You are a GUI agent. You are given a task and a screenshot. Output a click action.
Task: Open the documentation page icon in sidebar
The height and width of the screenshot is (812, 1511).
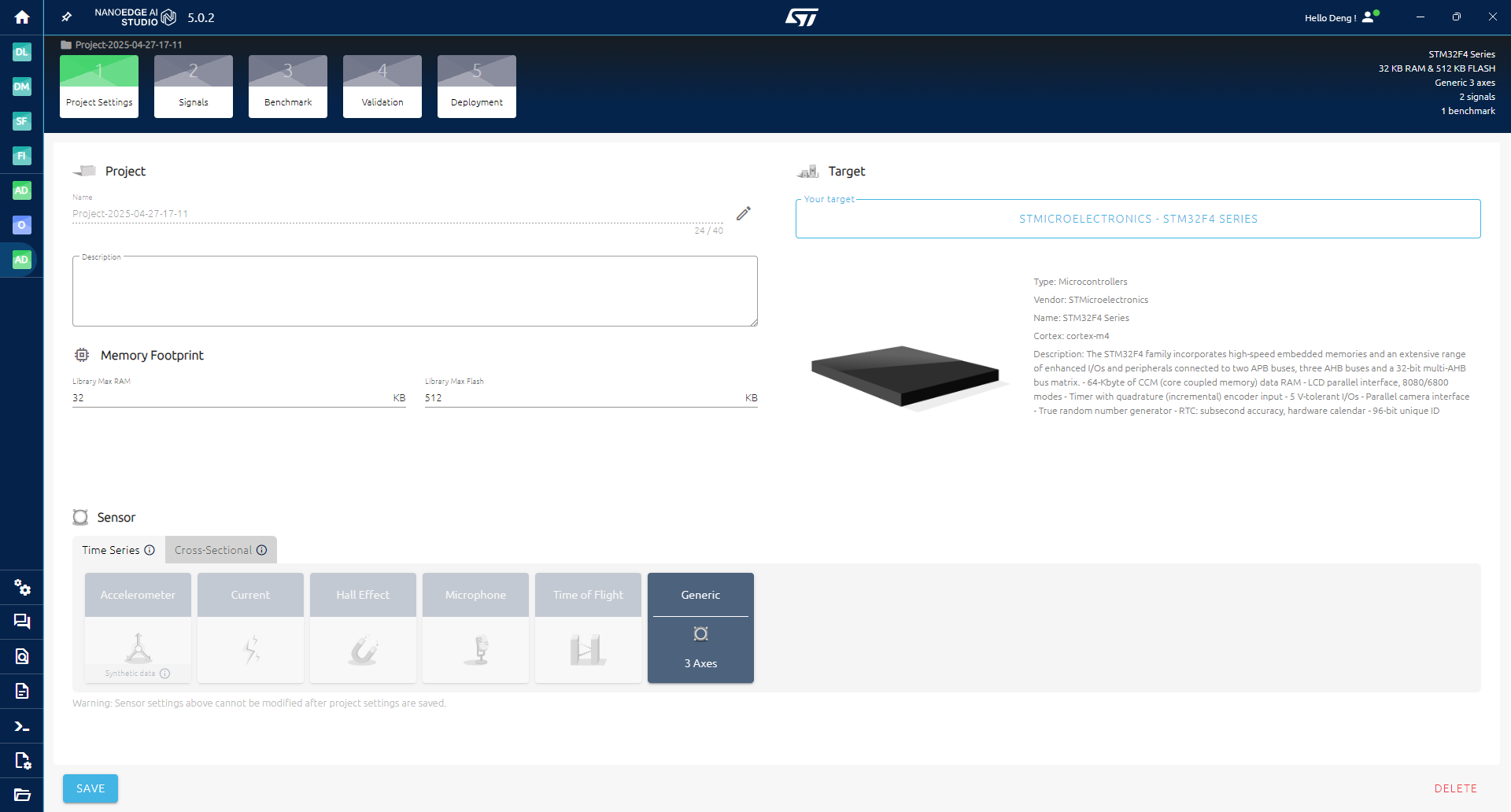[x=22, y=691]
